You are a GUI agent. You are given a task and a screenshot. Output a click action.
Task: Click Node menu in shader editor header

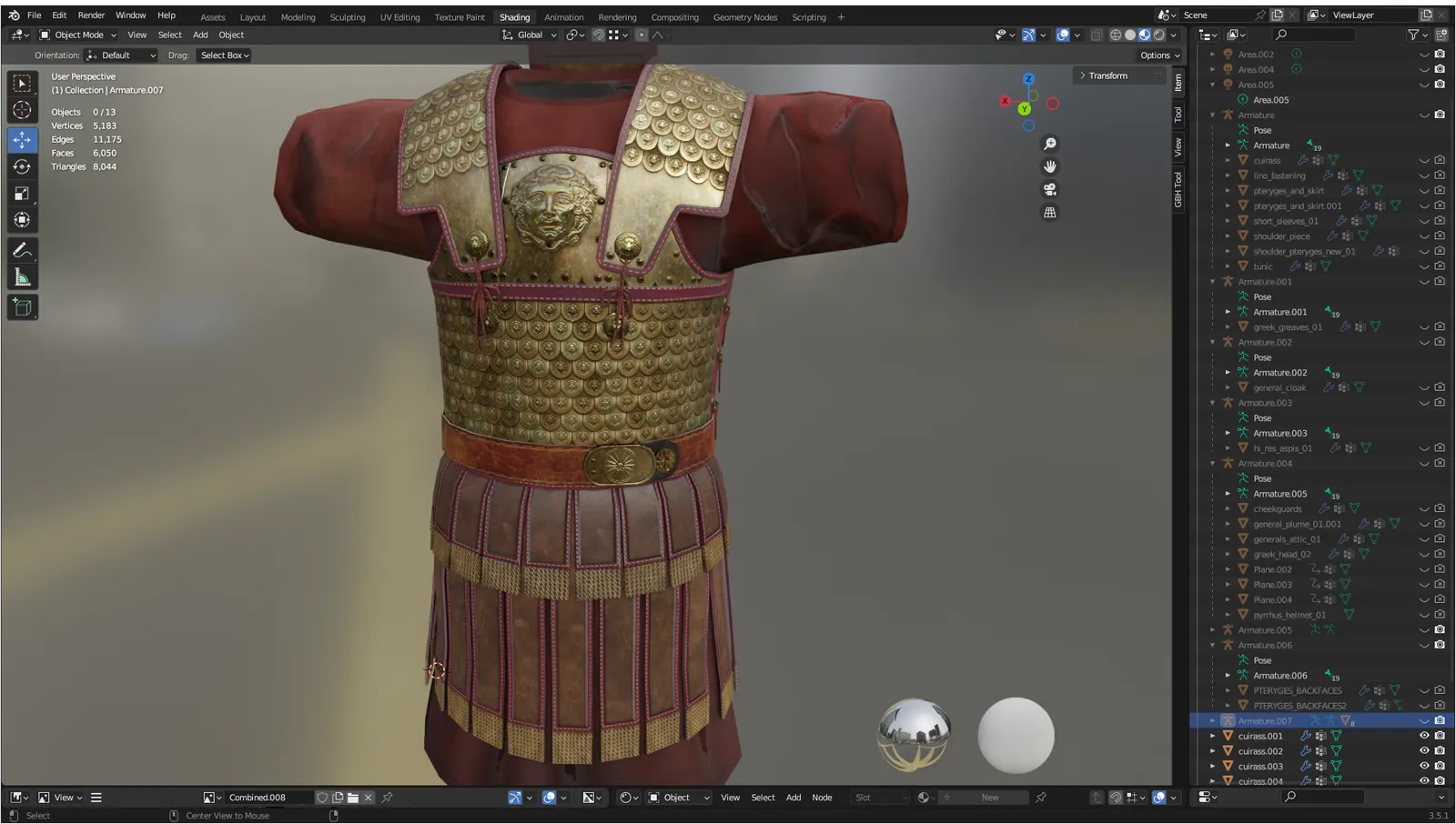(822, 798)
